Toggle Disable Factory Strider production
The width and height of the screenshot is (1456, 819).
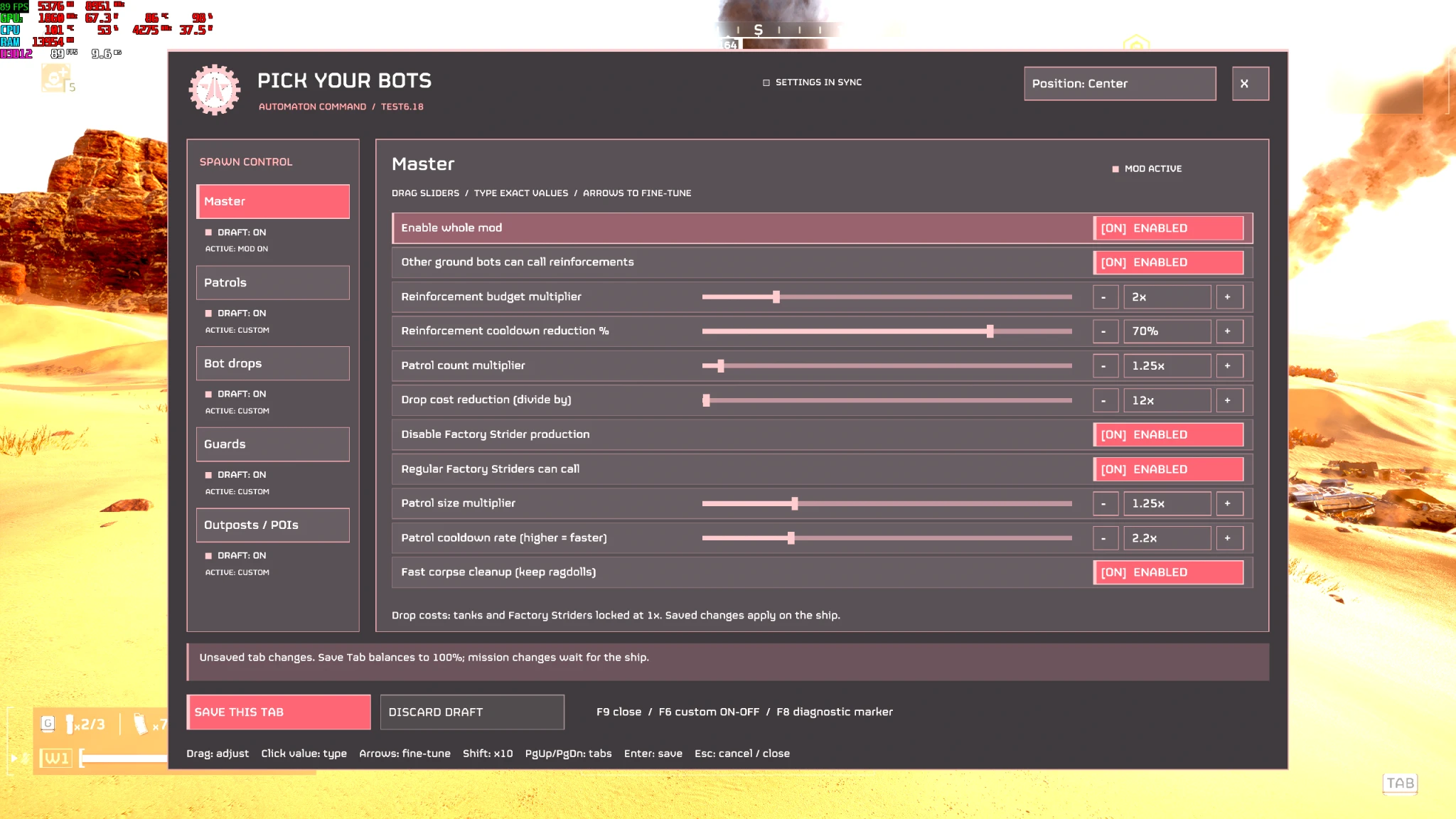1168,434
